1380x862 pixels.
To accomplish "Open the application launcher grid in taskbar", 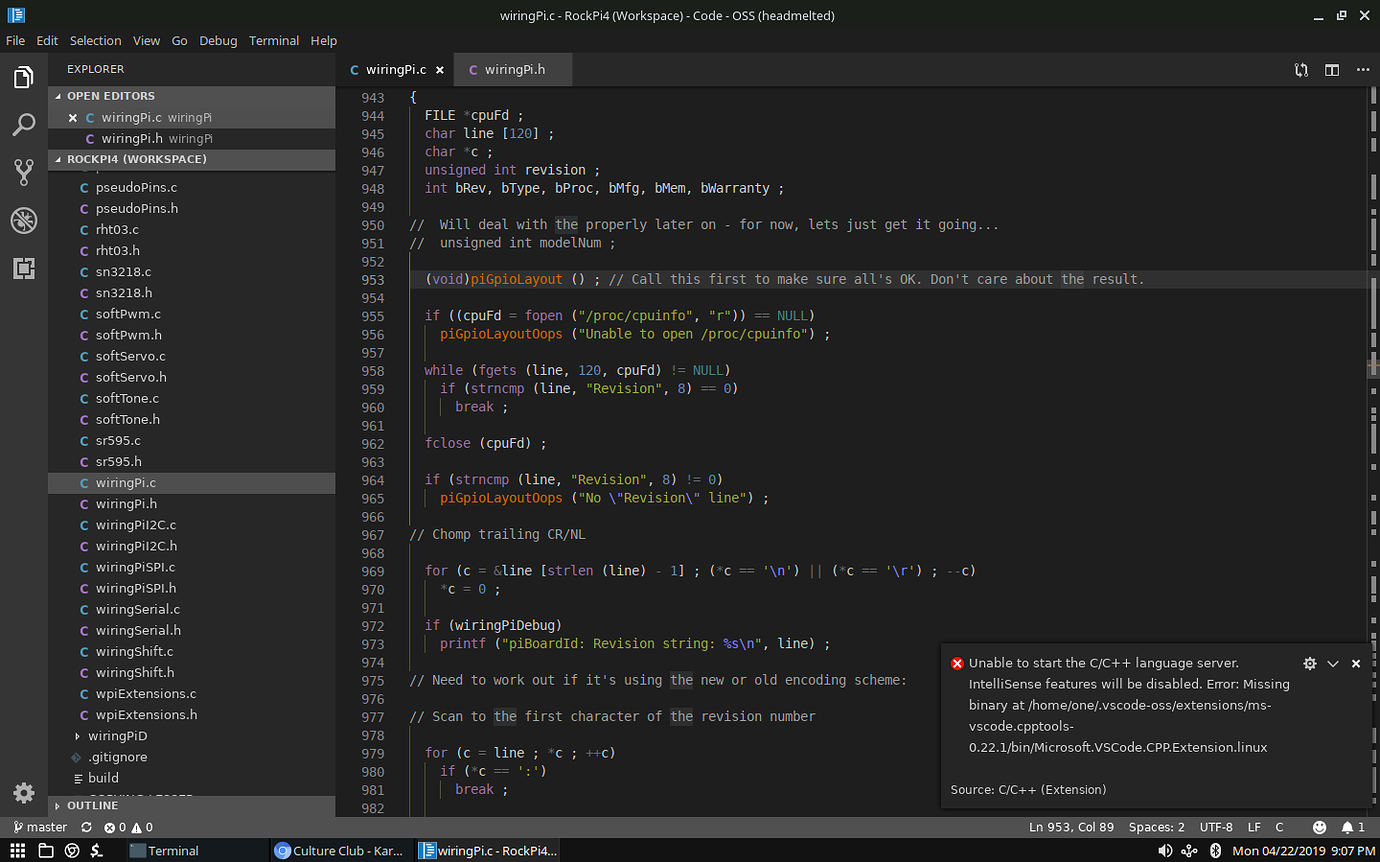I will click(x=17, y=851).
